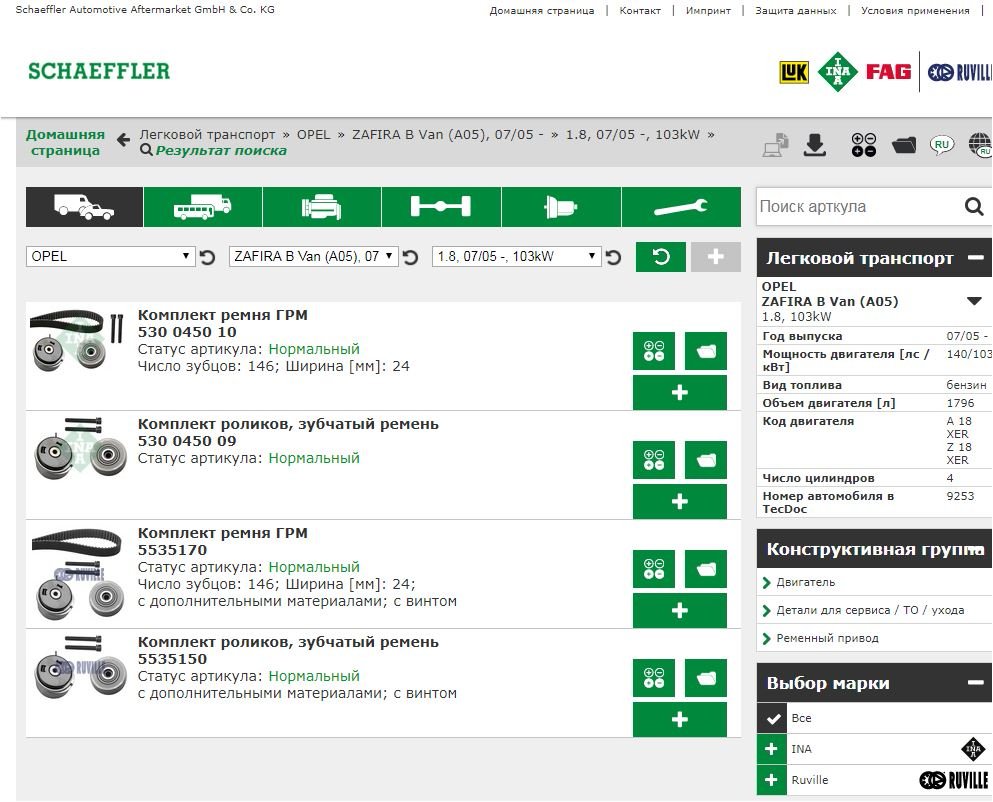Switch to commercial vehicles bus and truck tab
This screenshot has height=802, width=993.
[203, 207]
